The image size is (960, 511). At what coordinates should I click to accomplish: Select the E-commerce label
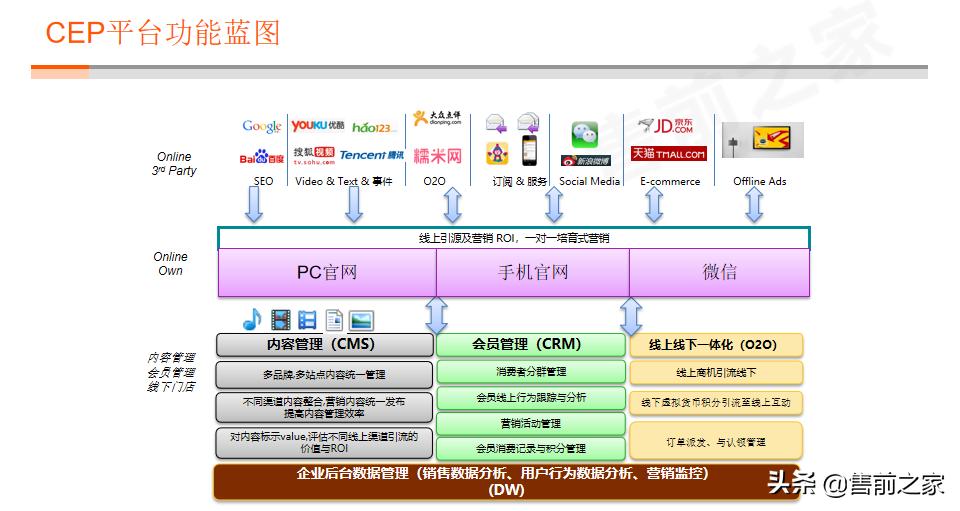670,181
